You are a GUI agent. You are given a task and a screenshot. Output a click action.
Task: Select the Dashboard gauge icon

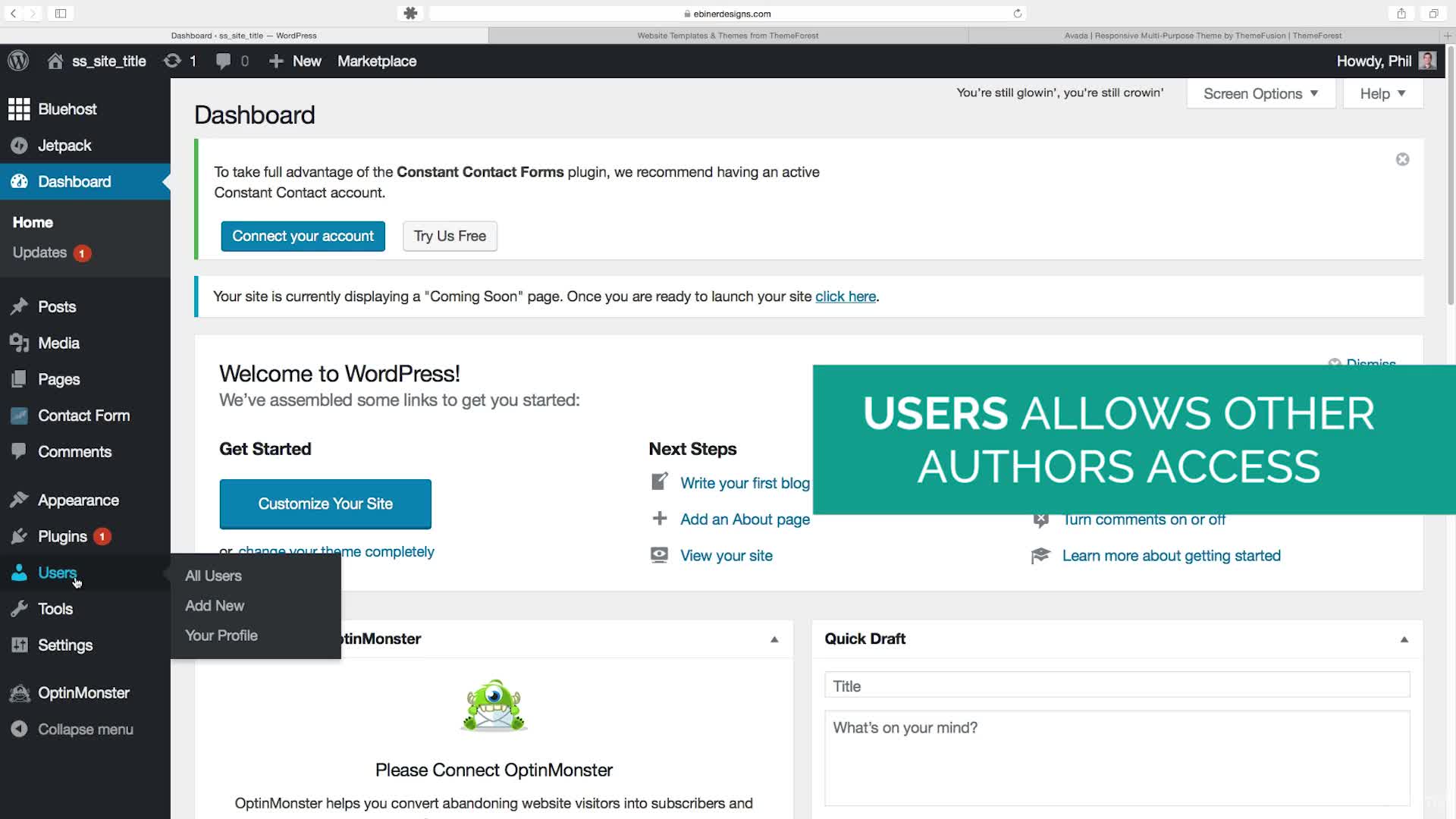[19, 182]
